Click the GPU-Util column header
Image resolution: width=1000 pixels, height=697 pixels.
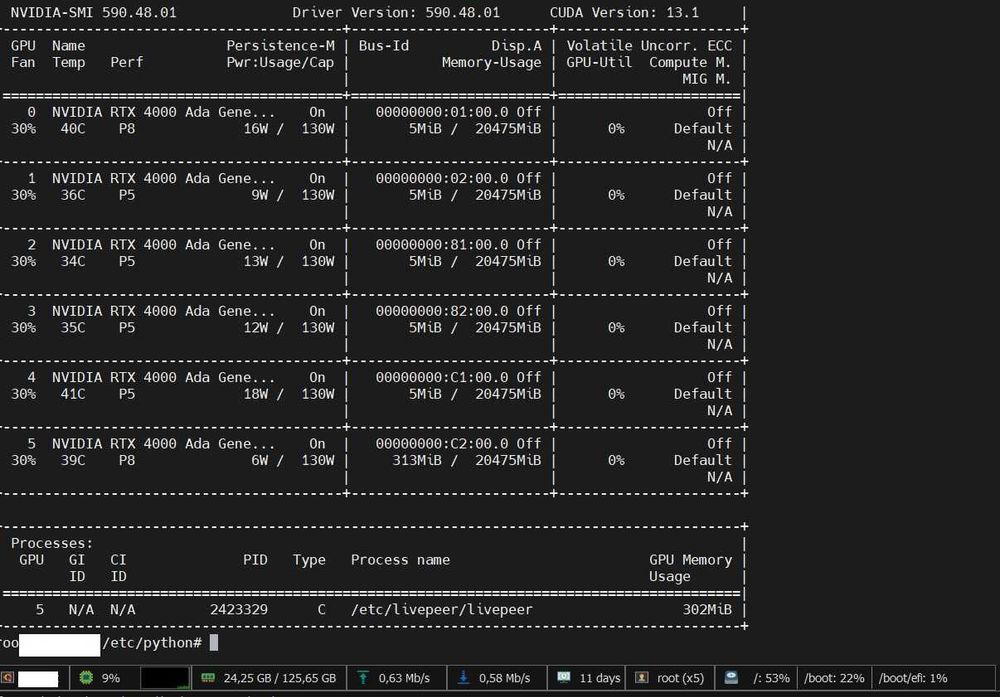[599, 62]
